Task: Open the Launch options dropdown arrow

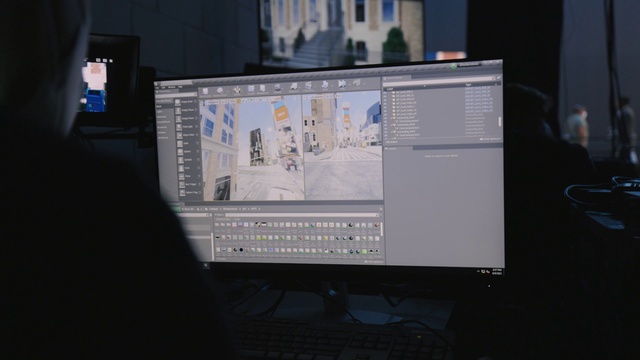Action: pos(364,84)
